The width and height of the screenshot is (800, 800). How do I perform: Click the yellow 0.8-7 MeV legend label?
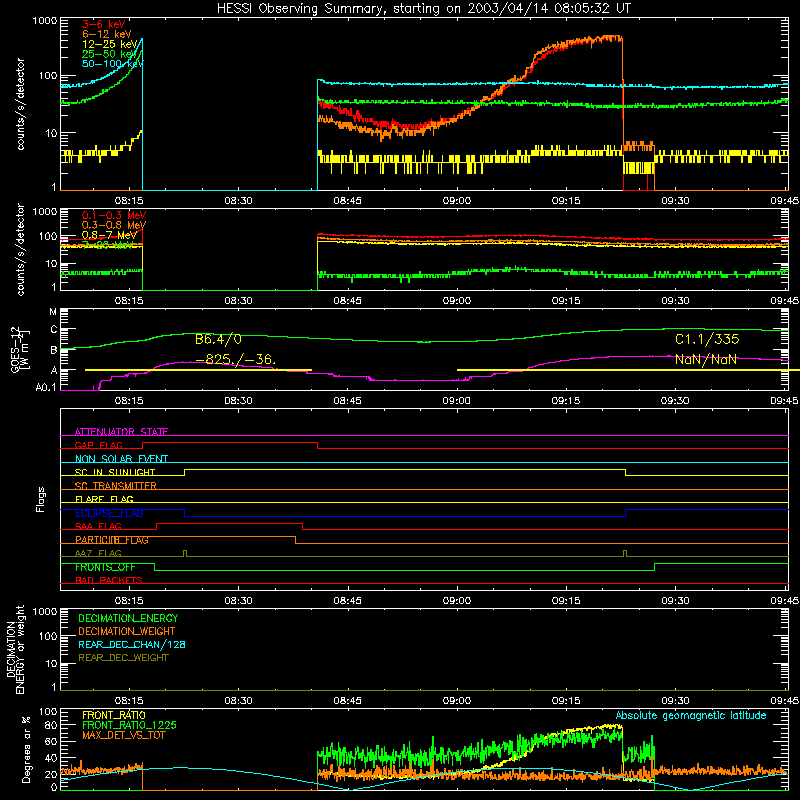pyautogui.click(x=109, y=235)
